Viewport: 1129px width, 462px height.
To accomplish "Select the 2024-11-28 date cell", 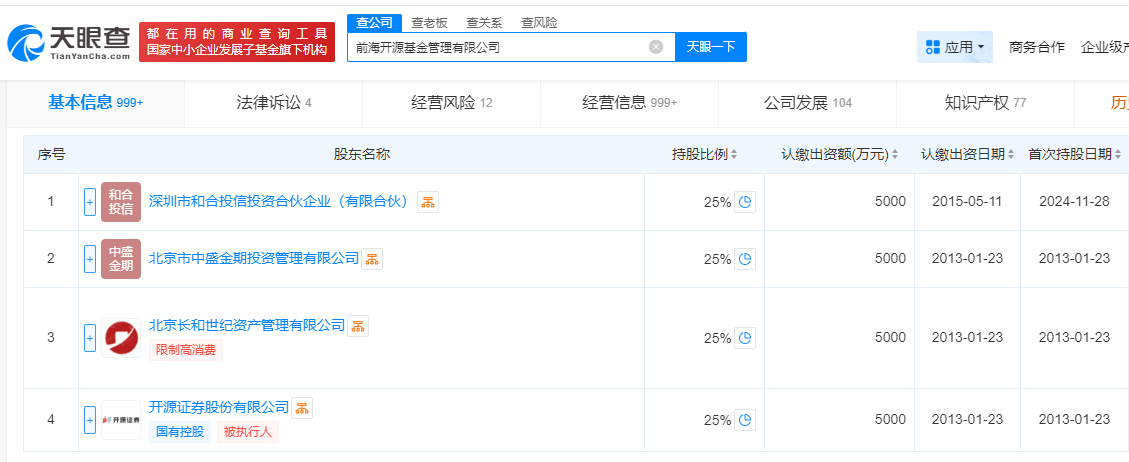I will pyautogui.click(x=1074, y=202).
